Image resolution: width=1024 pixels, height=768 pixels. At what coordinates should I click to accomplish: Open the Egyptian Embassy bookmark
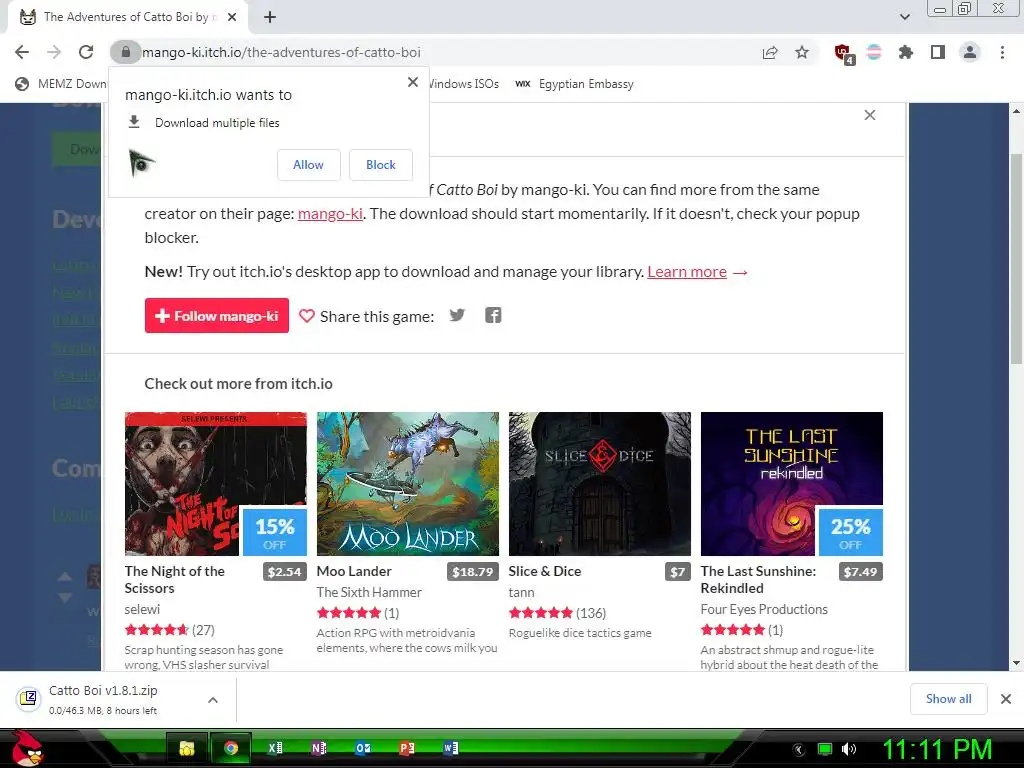575,84
